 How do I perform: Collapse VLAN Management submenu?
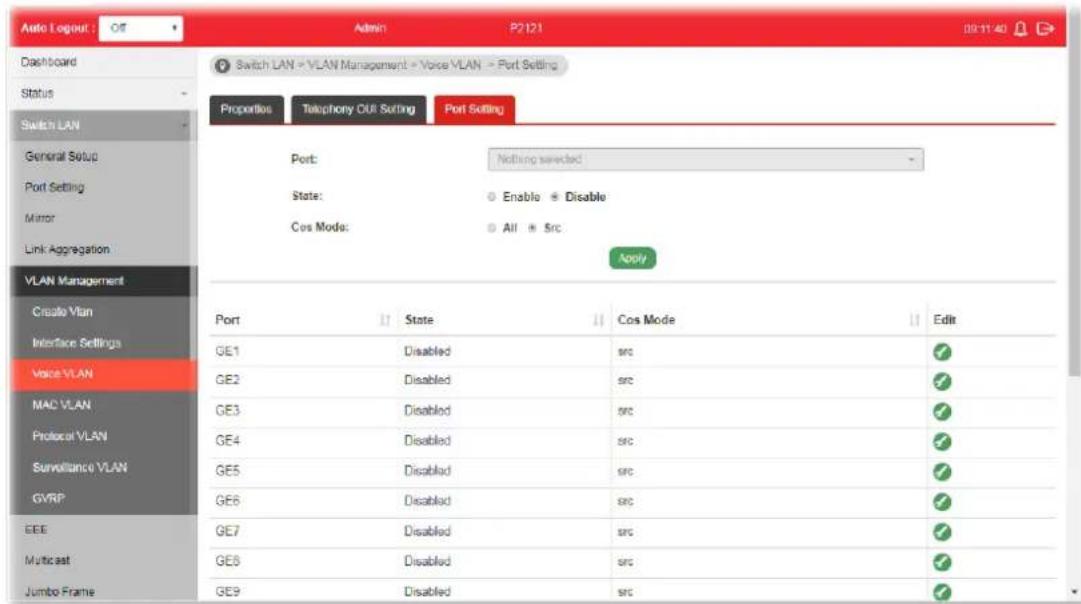coord(103,281)
